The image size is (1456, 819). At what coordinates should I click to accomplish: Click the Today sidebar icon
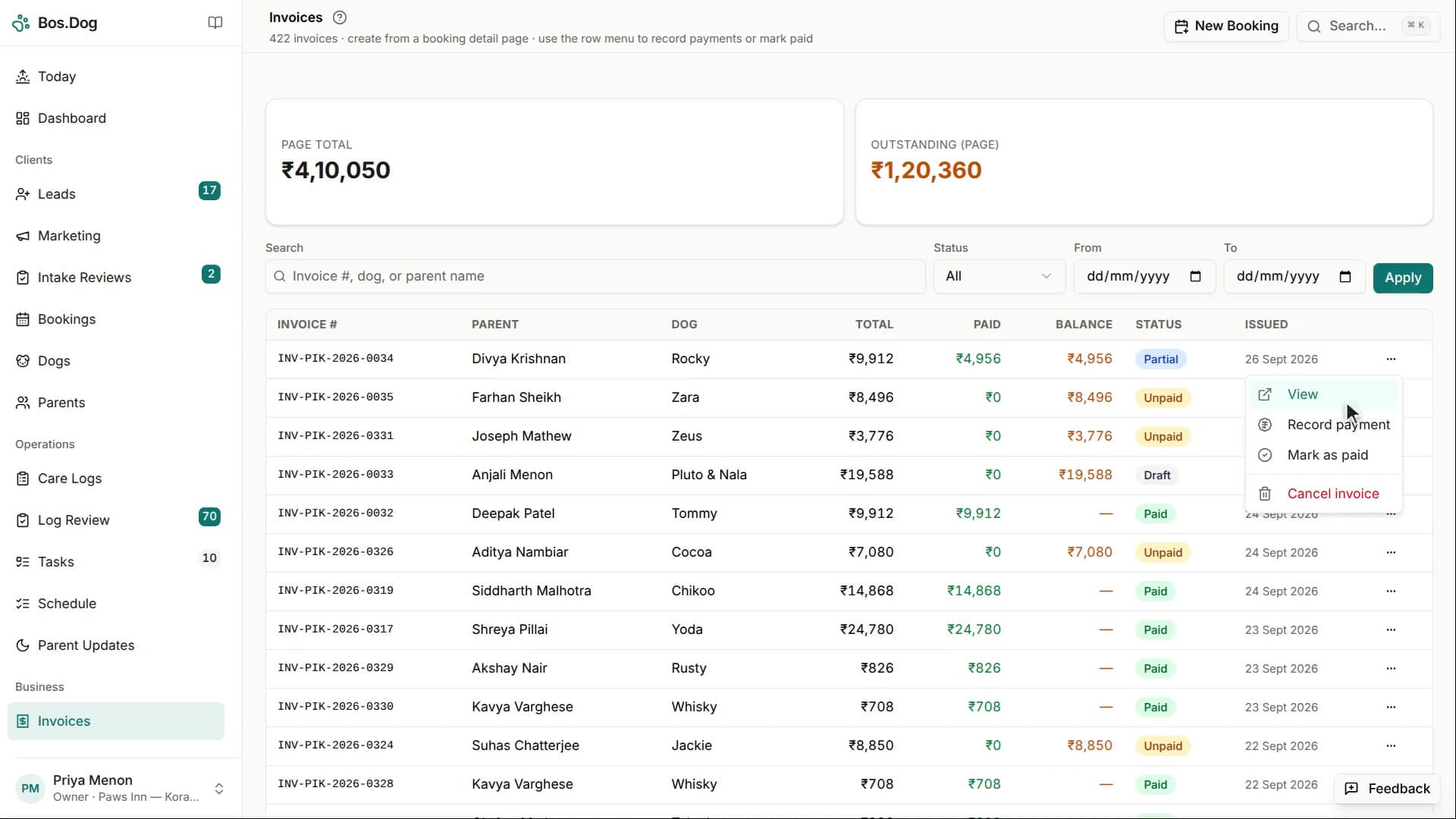click(x=23, y=77)
